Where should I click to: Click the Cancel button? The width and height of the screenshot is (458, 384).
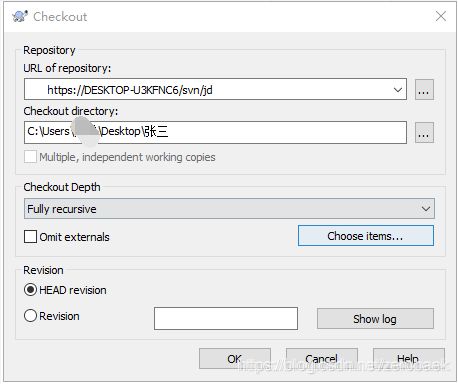point(322,359)
